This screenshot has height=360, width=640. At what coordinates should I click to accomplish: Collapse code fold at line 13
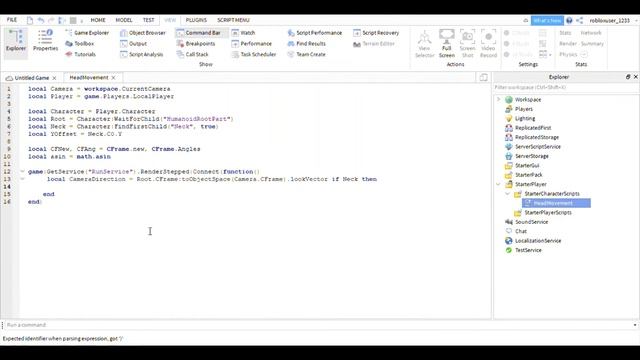(22, 179)
